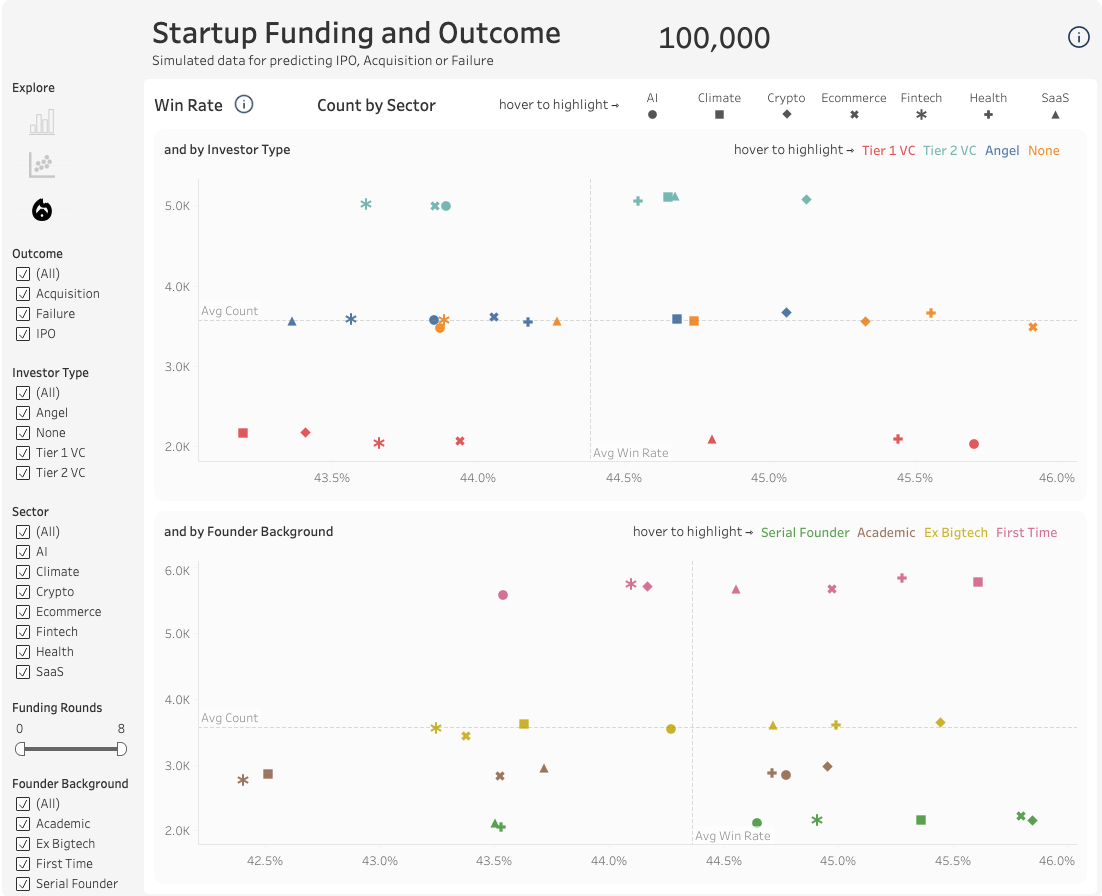This screenshot has height=896, width=1102.
Task: Click the Tier 2 VC legend label
Action: 949,151
